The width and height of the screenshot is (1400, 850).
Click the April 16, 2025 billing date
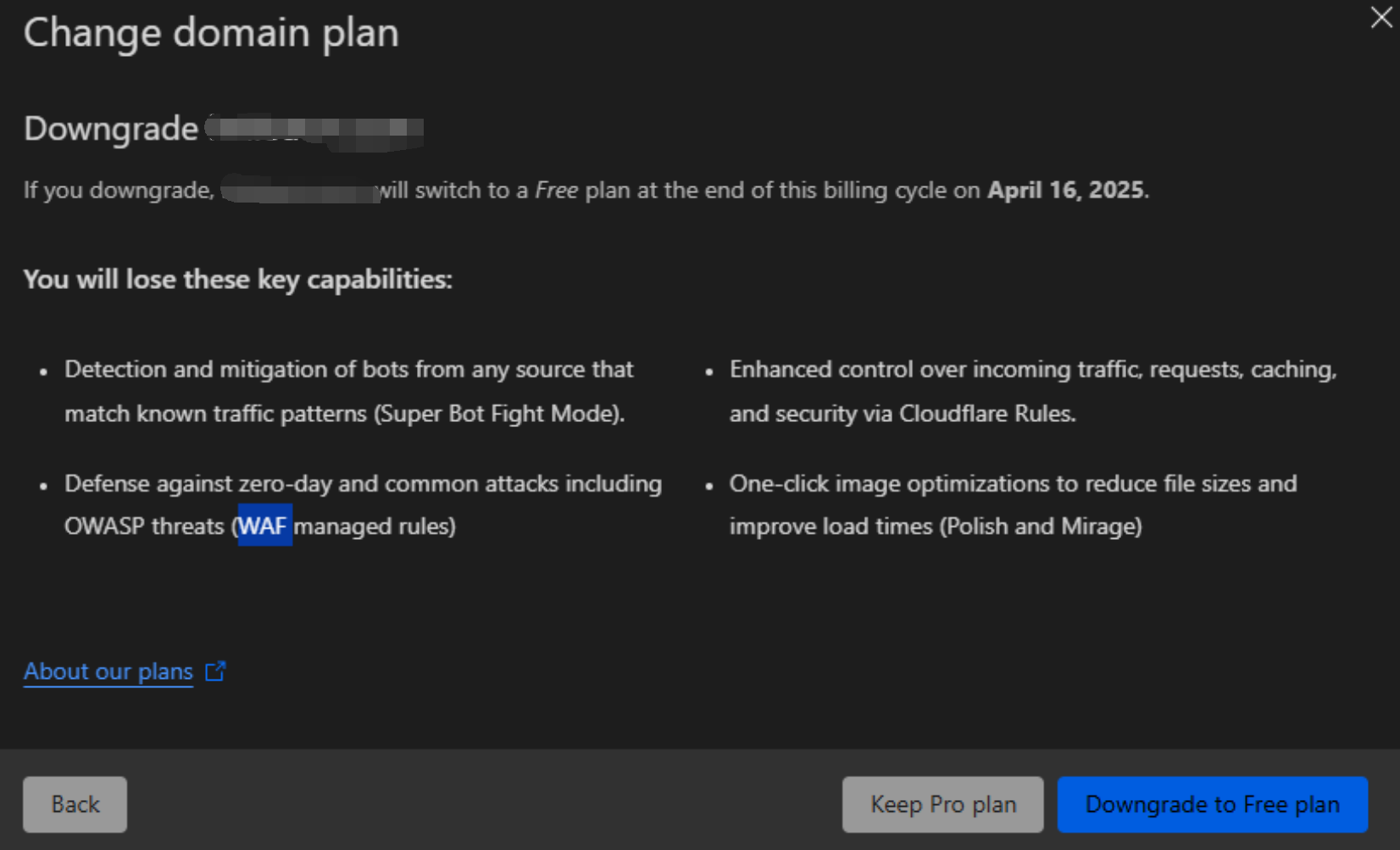pos(1066,190)
